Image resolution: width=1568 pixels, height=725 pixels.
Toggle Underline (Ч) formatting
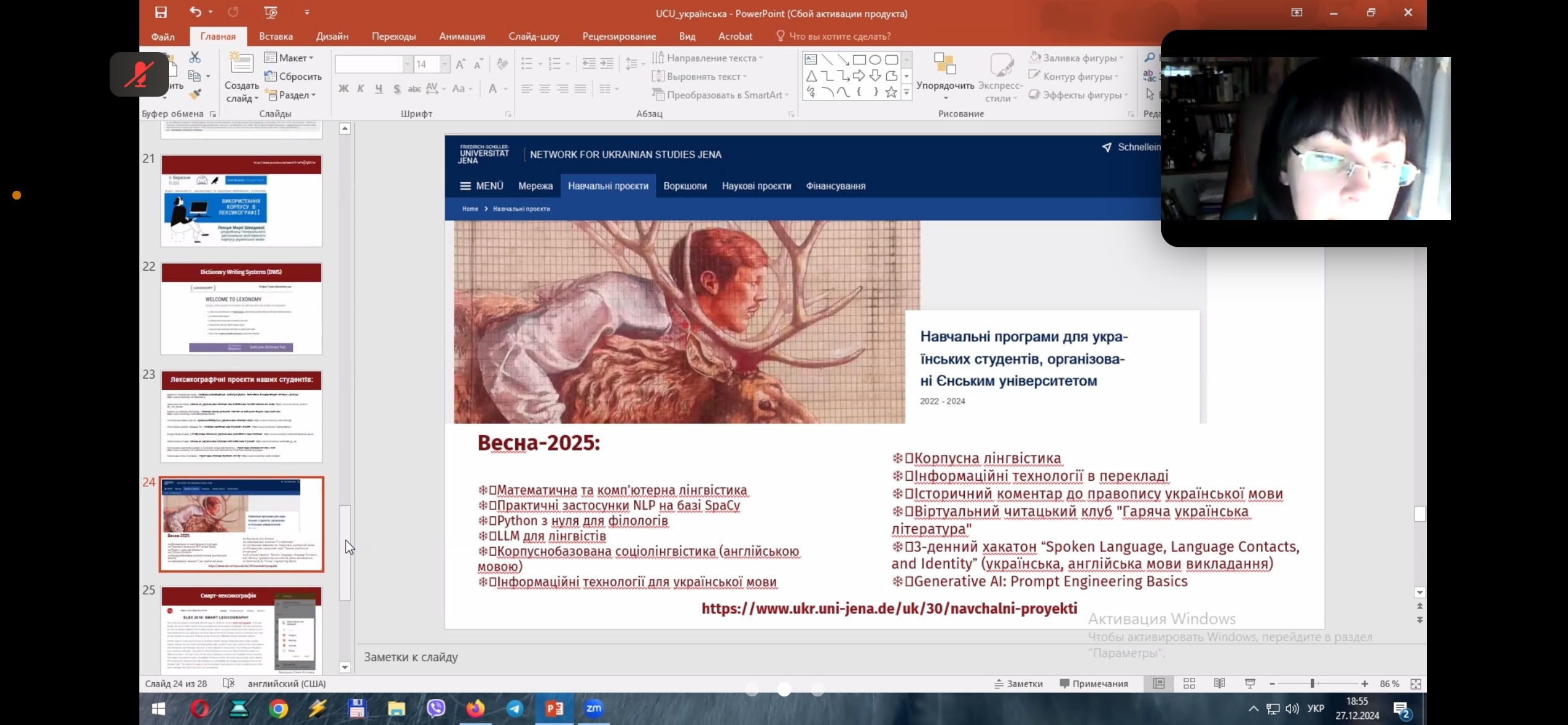click(378, 89)
